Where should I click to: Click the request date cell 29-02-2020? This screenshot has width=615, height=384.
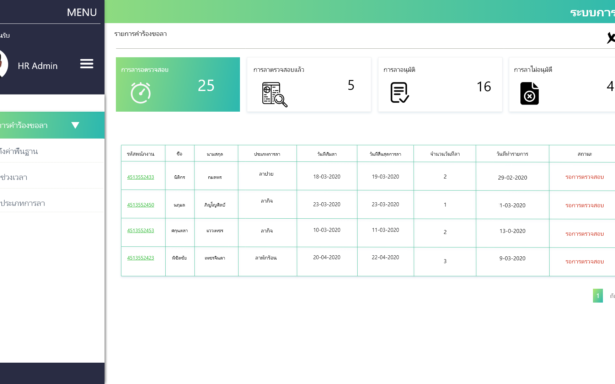click(512, 178)
